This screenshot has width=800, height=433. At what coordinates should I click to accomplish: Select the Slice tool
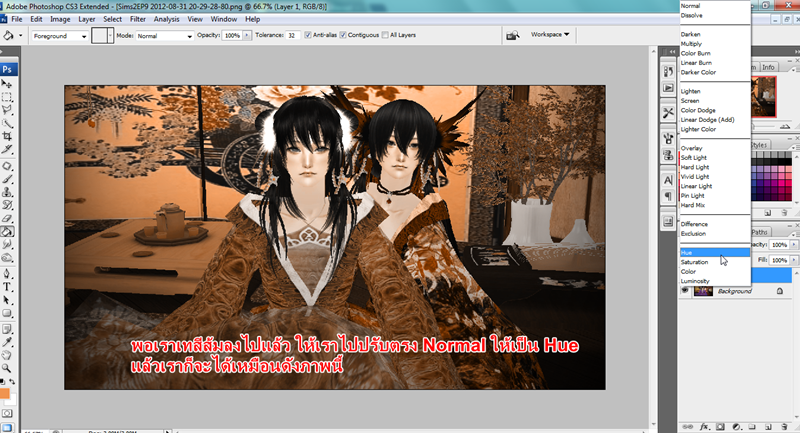point(7,149)
